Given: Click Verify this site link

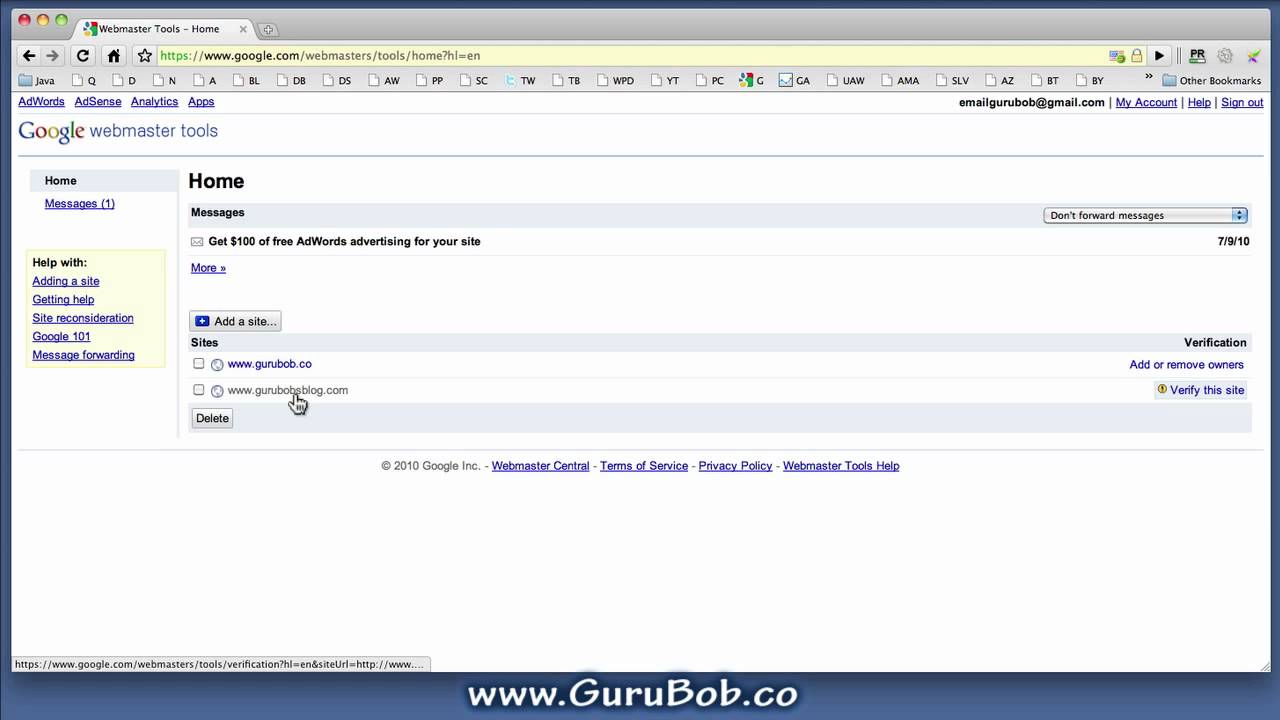Looking at the screenshot, I should (1207, 390).
